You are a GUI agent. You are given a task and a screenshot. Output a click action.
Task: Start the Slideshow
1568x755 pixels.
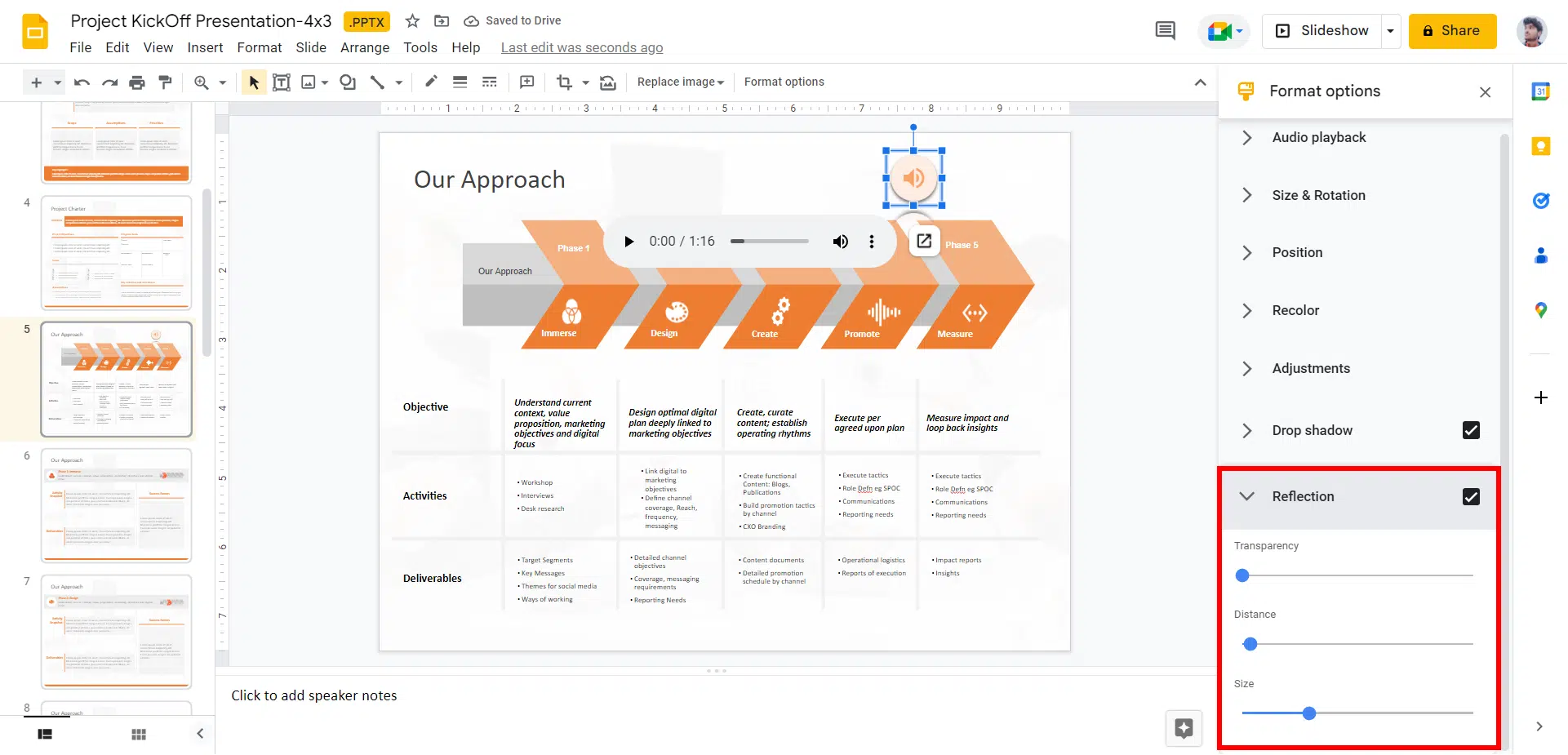[x=1322, y=31]
